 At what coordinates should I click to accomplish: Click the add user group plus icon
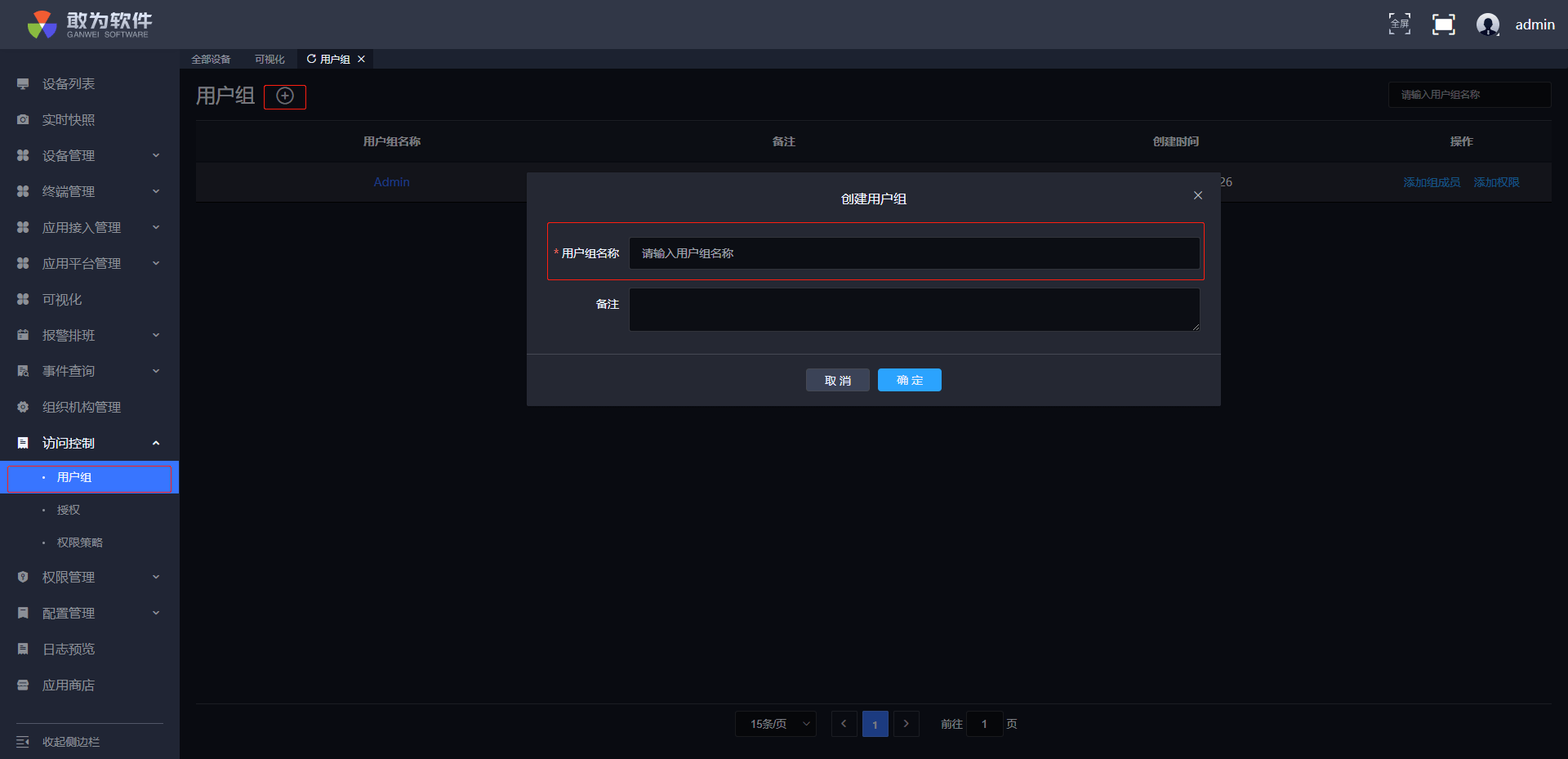[x=284, y=96]
